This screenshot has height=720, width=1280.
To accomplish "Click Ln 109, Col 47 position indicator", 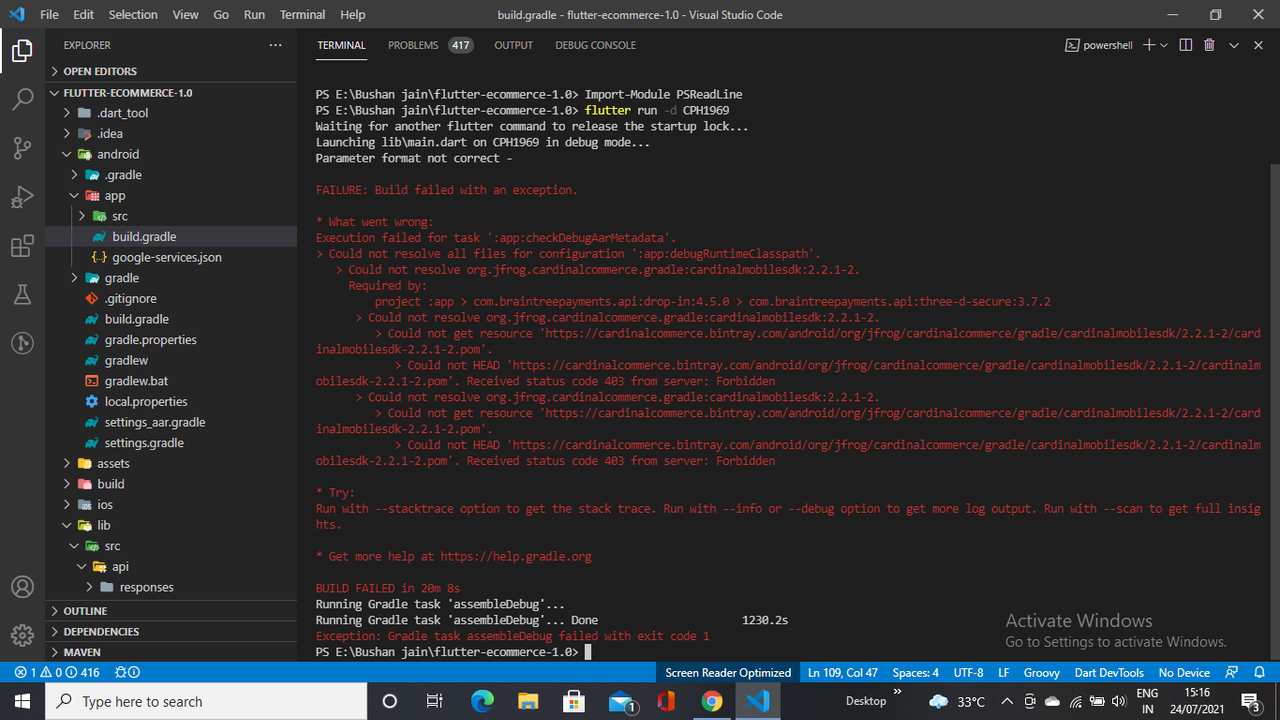I will (x=843, y=673).
